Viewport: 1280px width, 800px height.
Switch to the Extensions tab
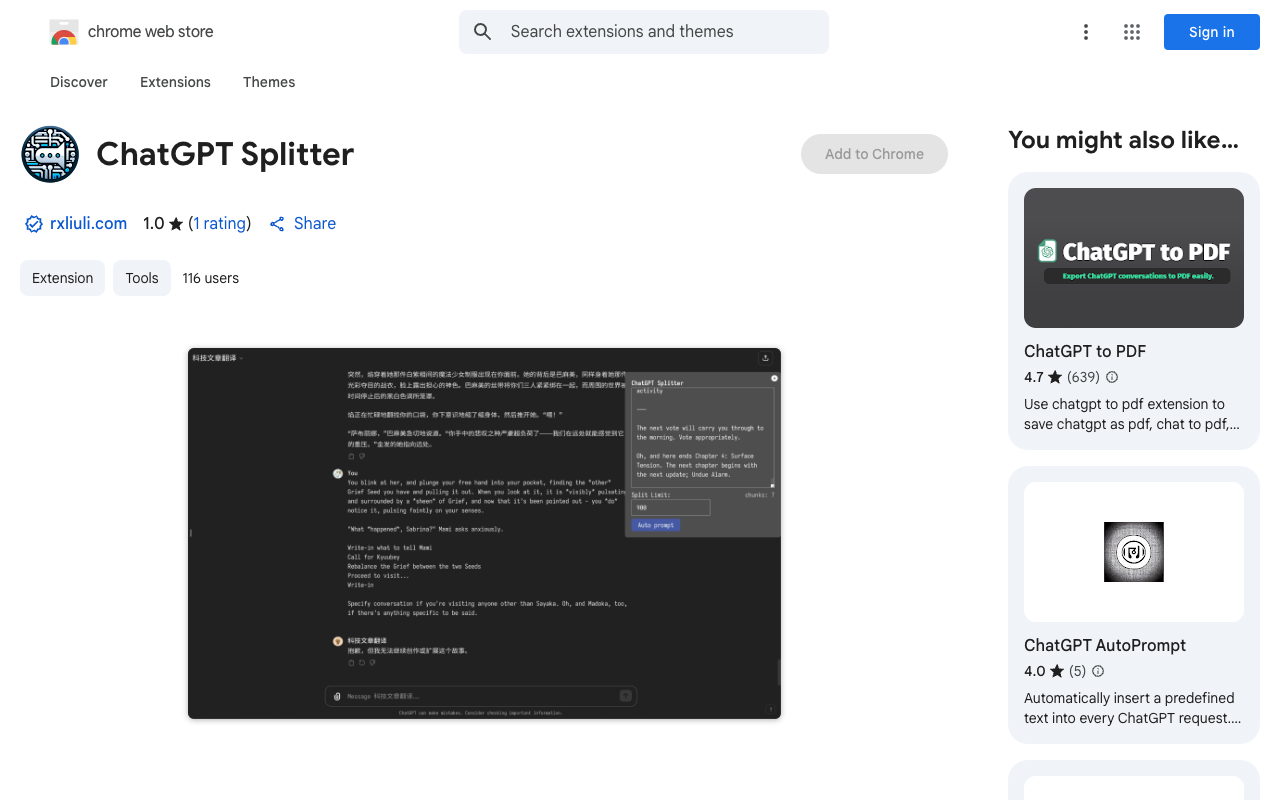click(x=175, y=82)
